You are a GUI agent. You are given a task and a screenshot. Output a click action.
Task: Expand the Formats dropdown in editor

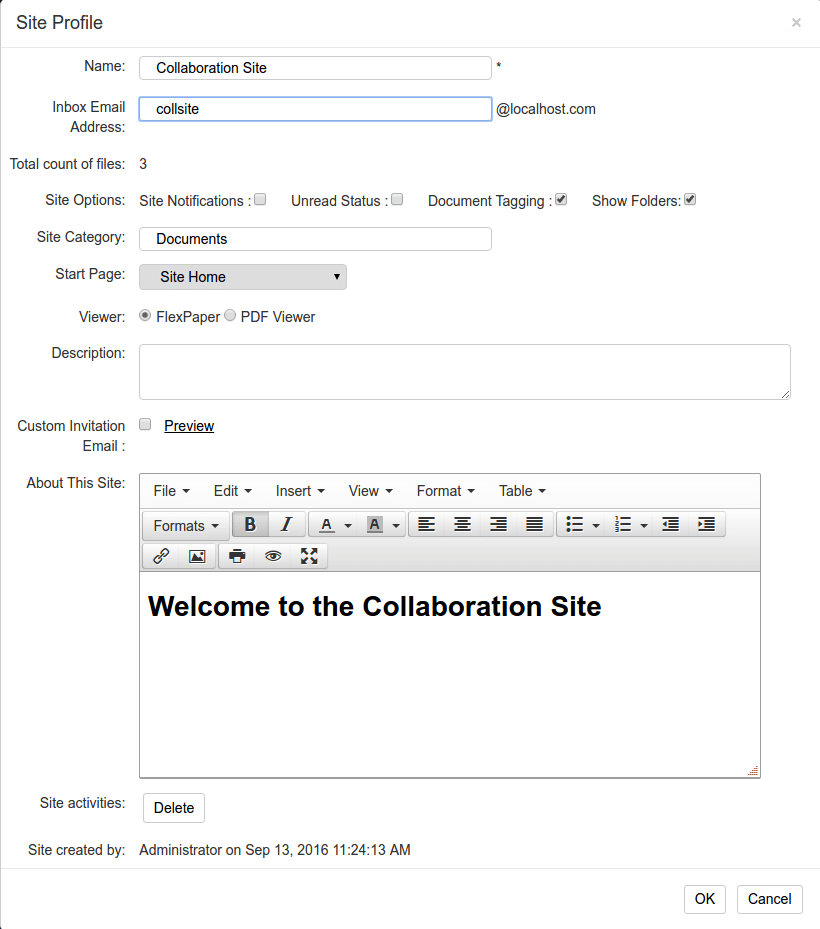click(x=186, y=526)
